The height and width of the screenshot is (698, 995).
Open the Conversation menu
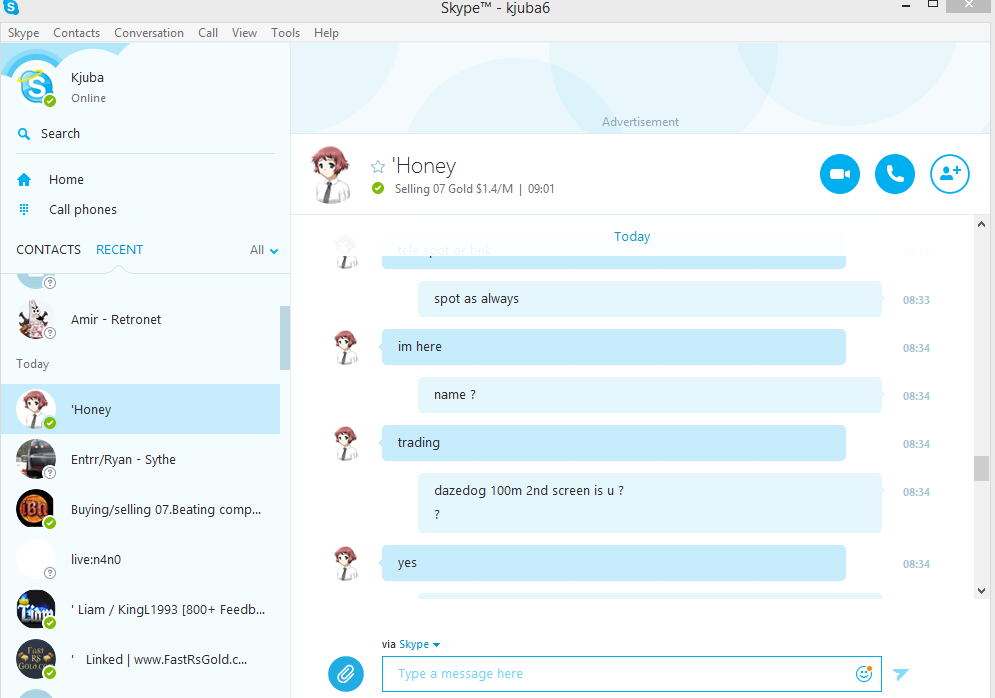[x=149, y=33]
